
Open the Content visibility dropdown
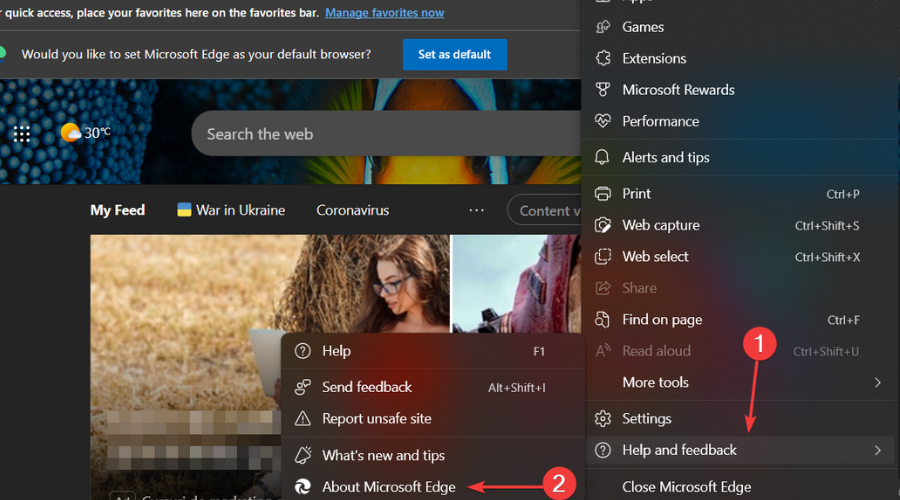pyautogui.click(x=545, y=210)
